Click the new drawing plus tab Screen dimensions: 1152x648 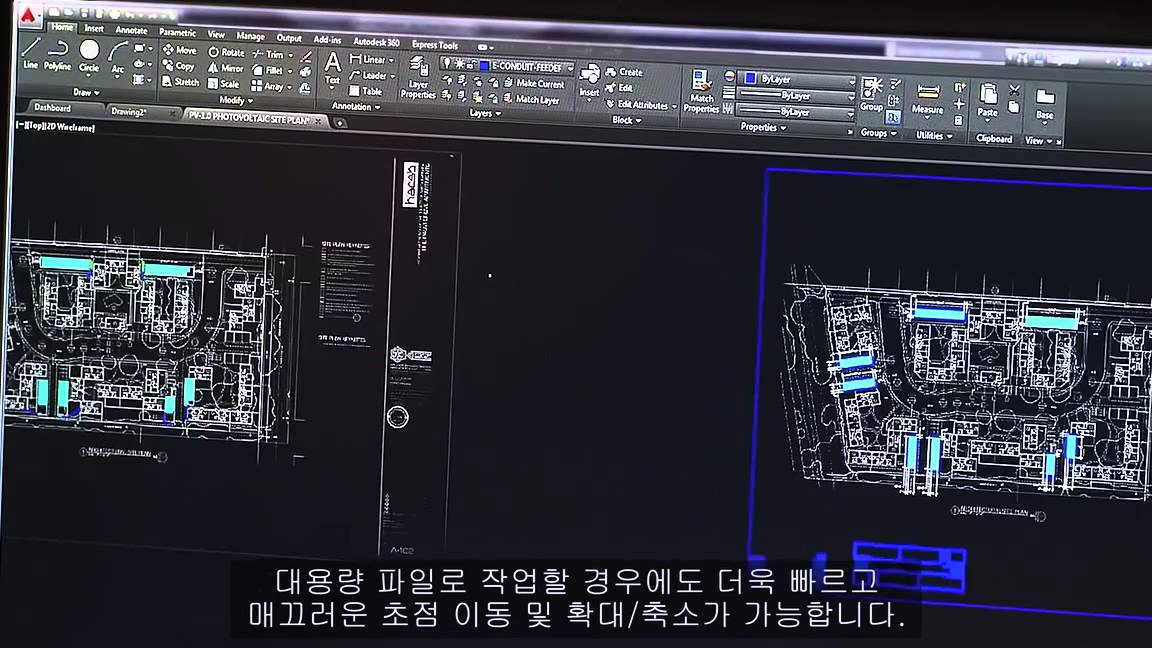[340, 123]
